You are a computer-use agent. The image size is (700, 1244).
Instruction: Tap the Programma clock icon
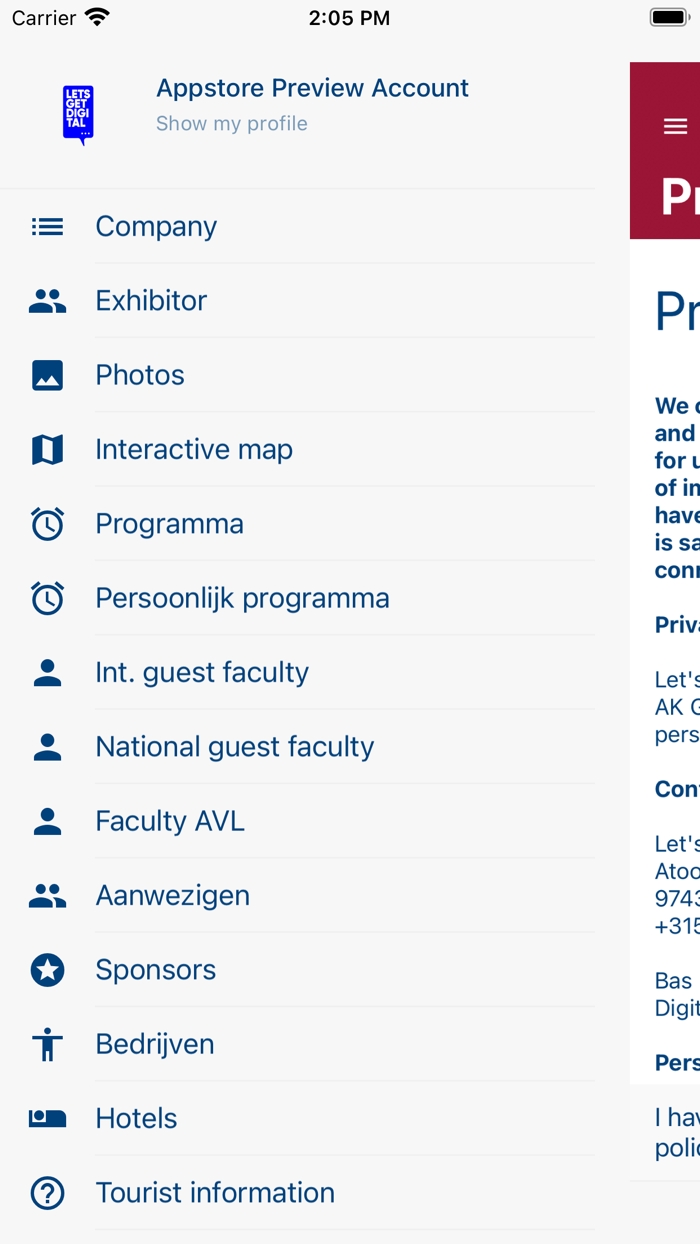pyautogui.click(x=47, y=523)
